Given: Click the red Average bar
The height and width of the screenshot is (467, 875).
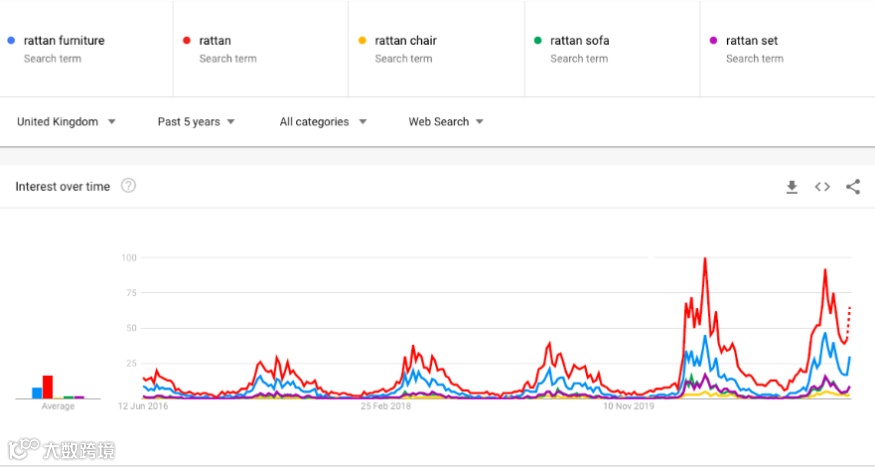Looking at the screenshot, I should coord(48,387).
